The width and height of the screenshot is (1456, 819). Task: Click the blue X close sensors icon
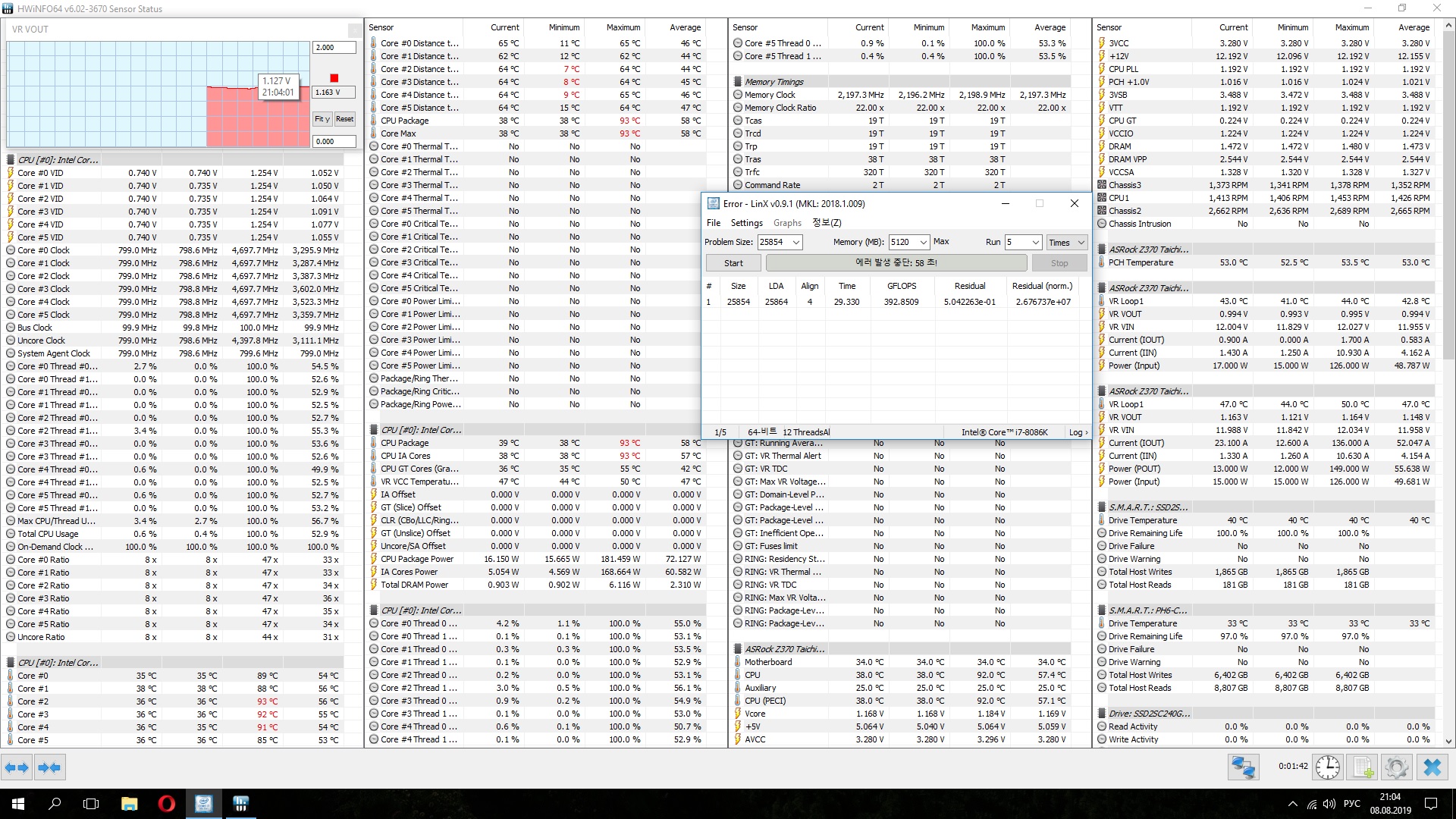[1432, 767]
